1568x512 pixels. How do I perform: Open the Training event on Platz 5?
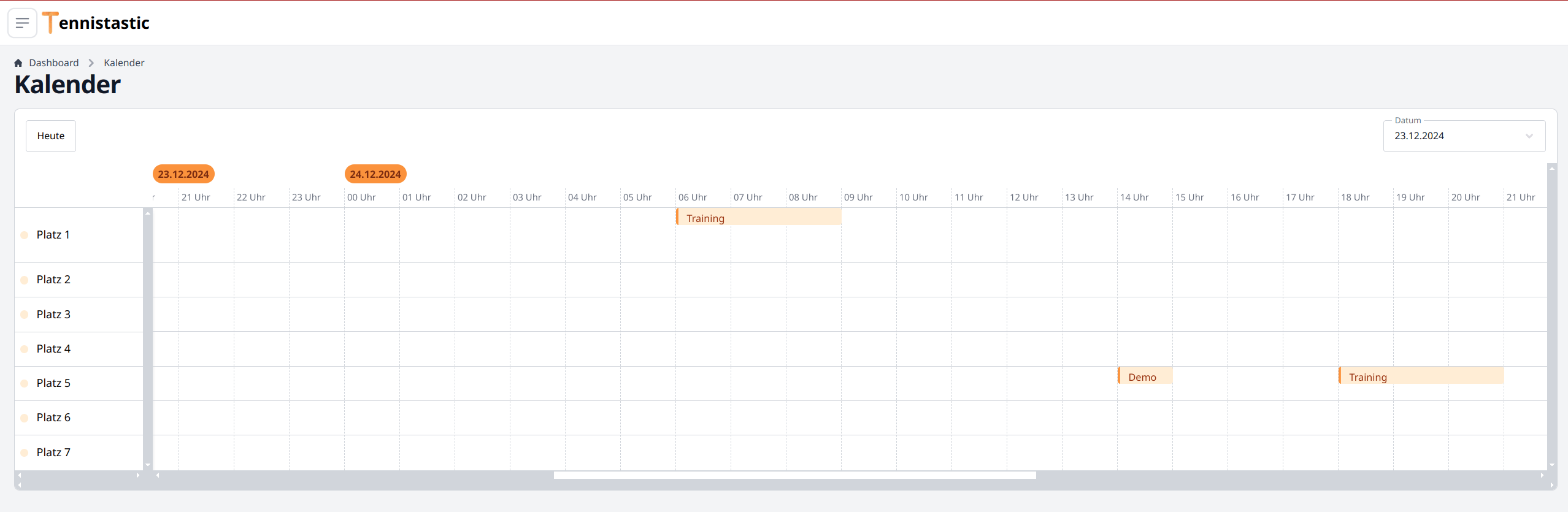click(x=1421, y=376)
